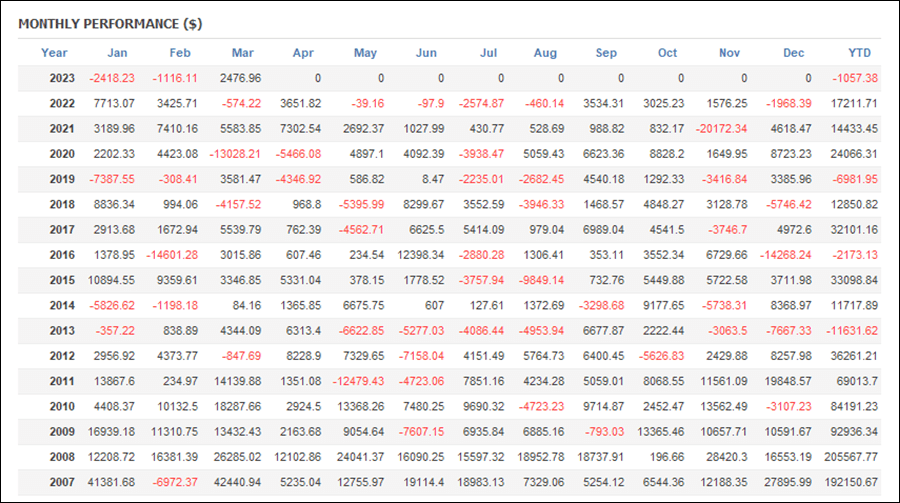Click Mar 2007 value 42440.94
Image resolution: width=900 pixels, height=503 pixels.
point(237,482)
